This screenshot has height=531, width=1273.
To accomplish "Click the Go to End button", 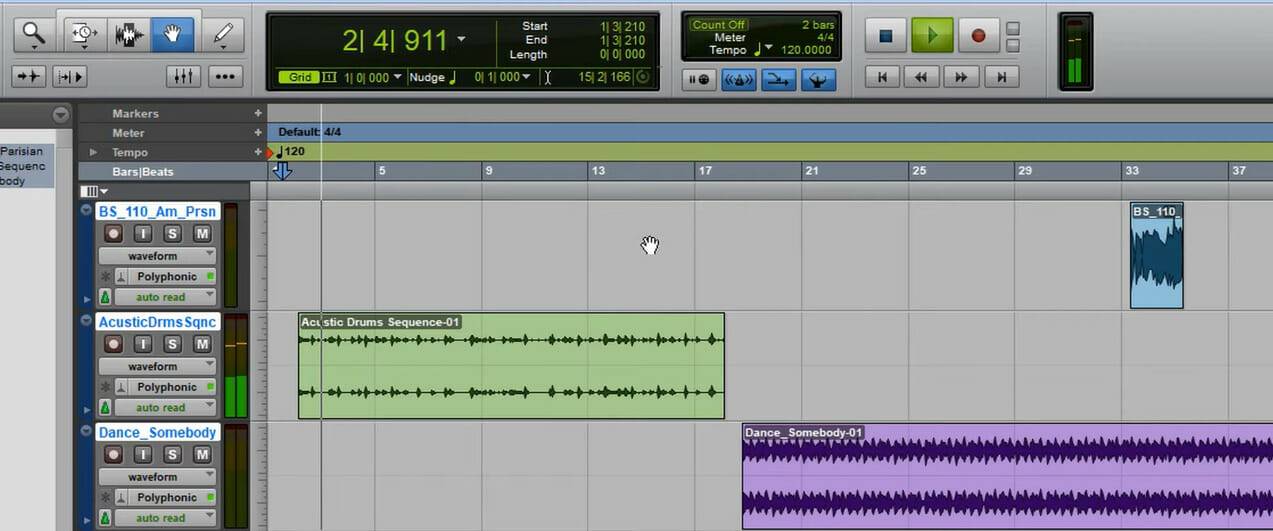I will (x=1001, y=76).
